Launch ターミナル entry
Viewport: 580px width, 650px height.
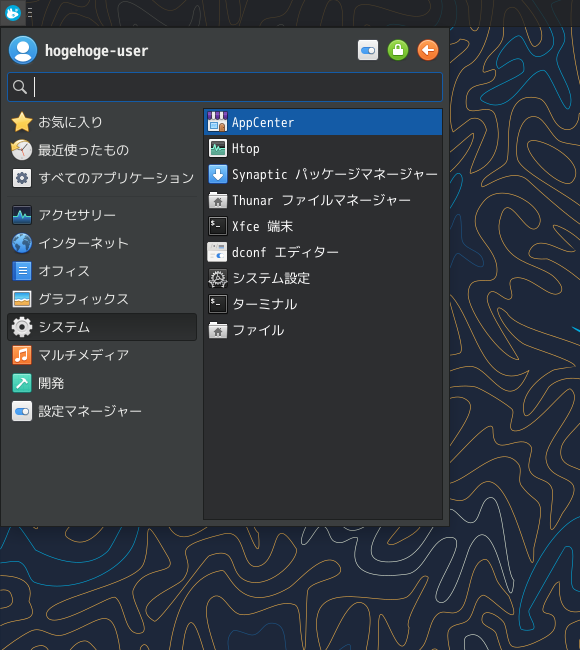click(323, 304)
